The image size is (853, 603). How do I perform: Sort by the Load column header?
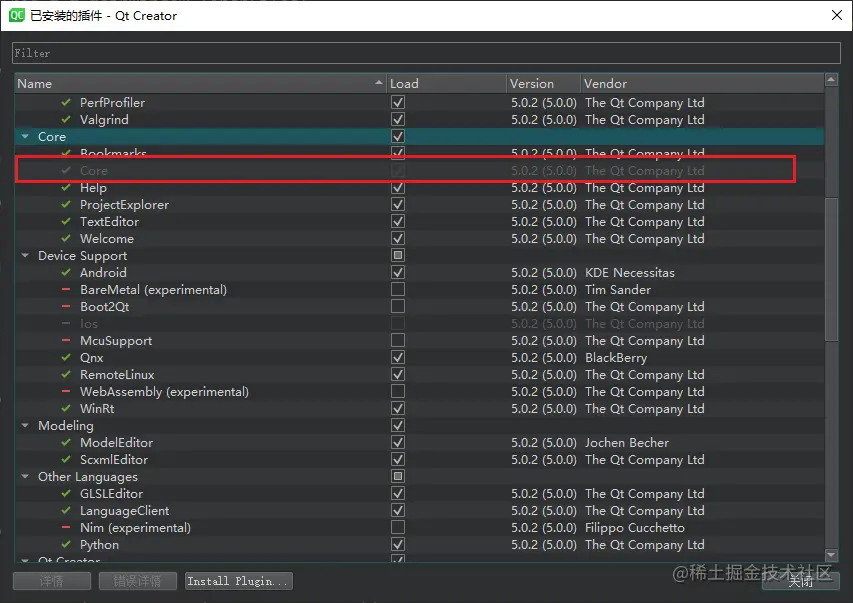(x=447, y=83)
